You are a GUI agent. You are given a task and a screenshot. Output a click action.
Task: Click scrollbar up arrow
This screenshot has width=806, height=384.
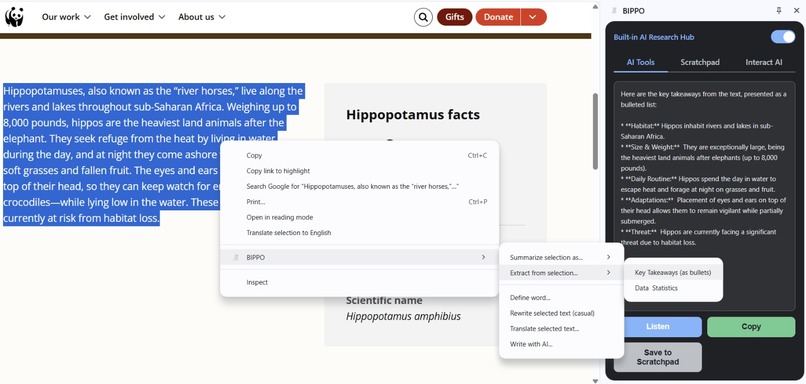point(596,7)
